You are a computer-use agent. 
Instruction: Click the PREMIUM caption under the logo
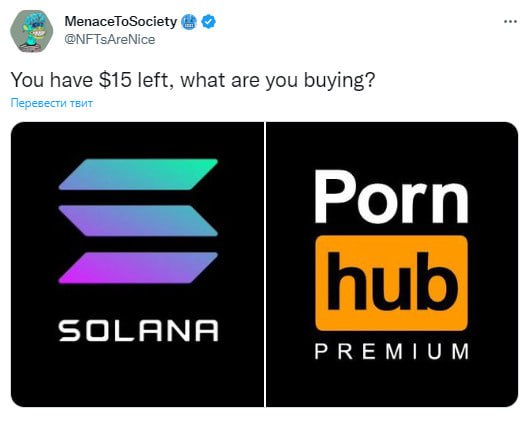pos(391,351)
